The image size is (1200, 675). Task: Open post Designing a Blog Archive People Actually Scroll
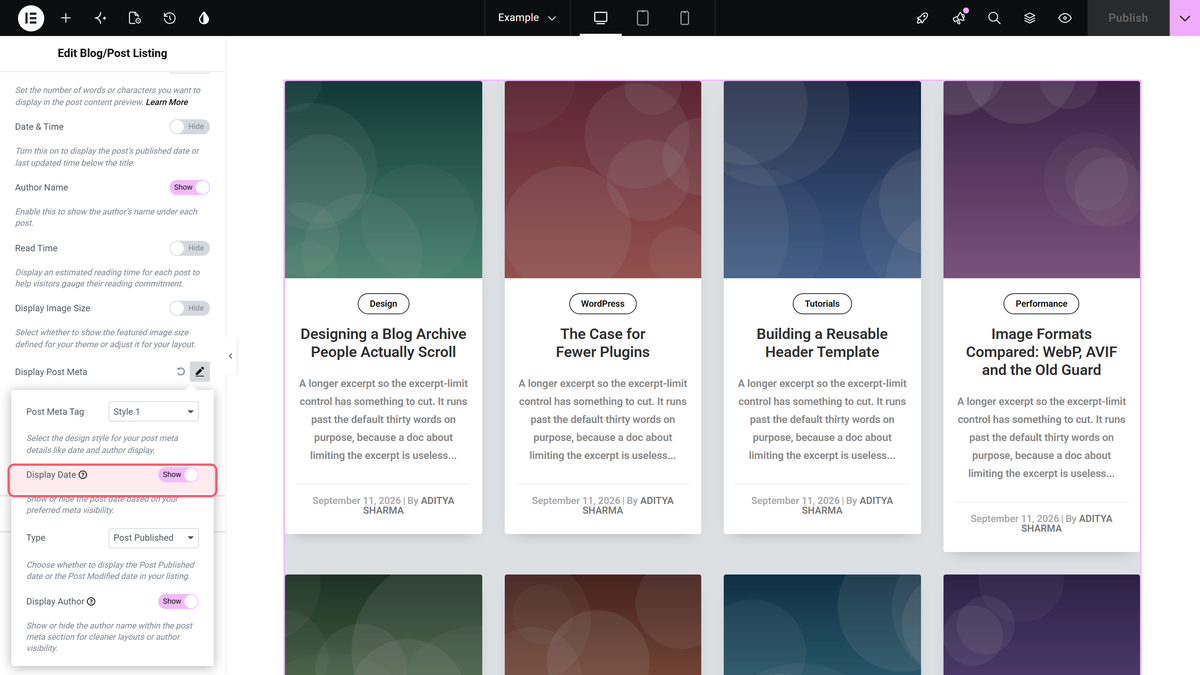383,343
